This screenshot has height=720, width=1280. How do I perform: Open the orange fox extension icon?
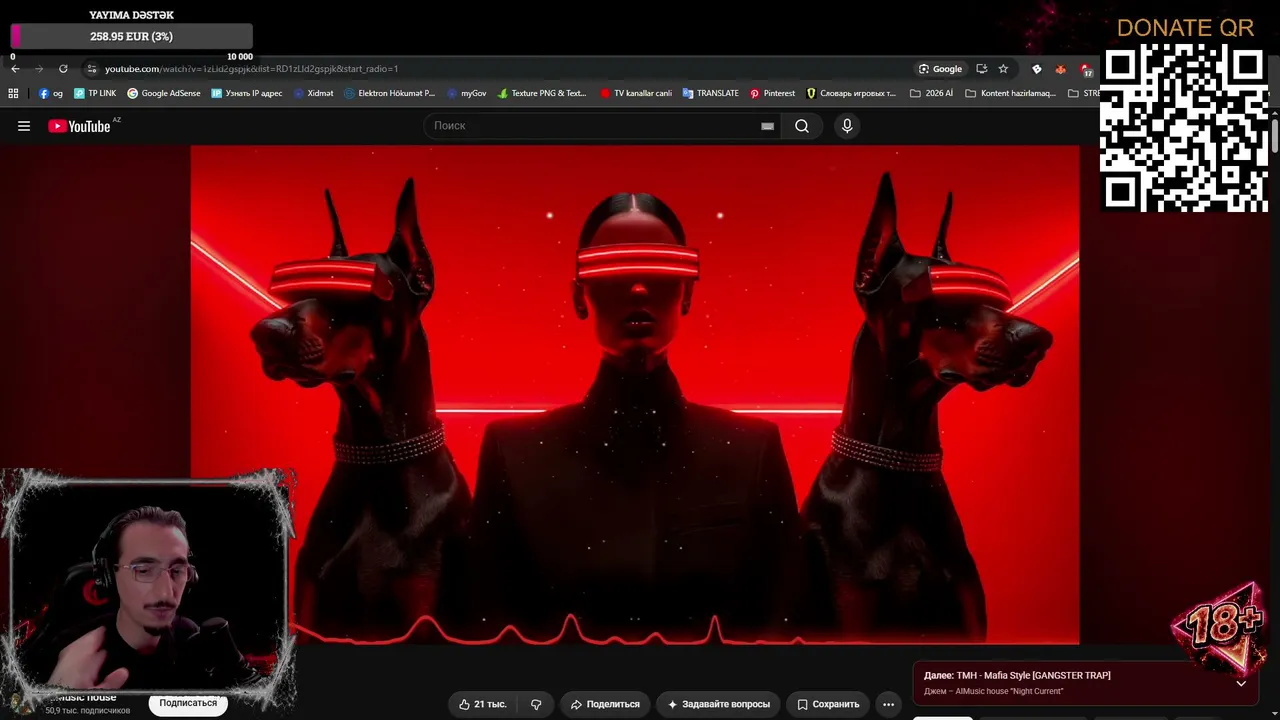pos(1061,69)
